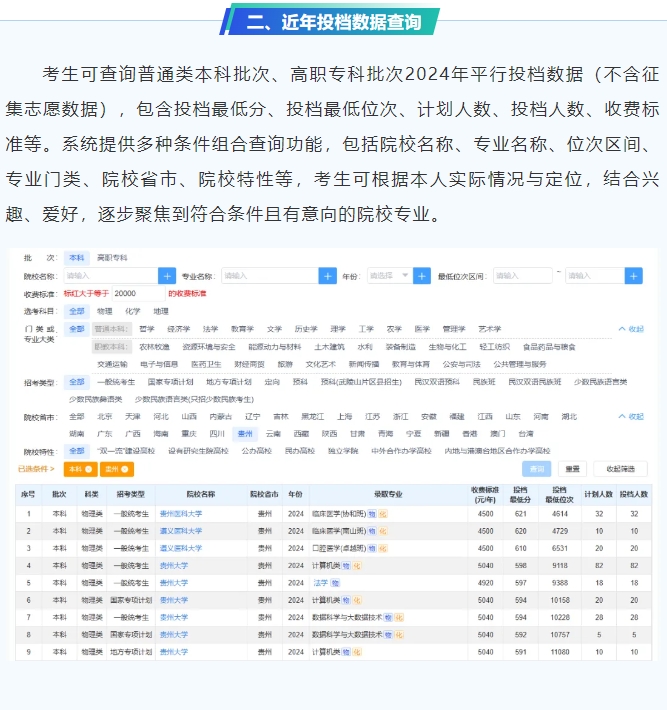The height and width of the screenshot is (710, 667).
Task: Select 地理 in 选考科目 filter
Action: click(161, 312)
